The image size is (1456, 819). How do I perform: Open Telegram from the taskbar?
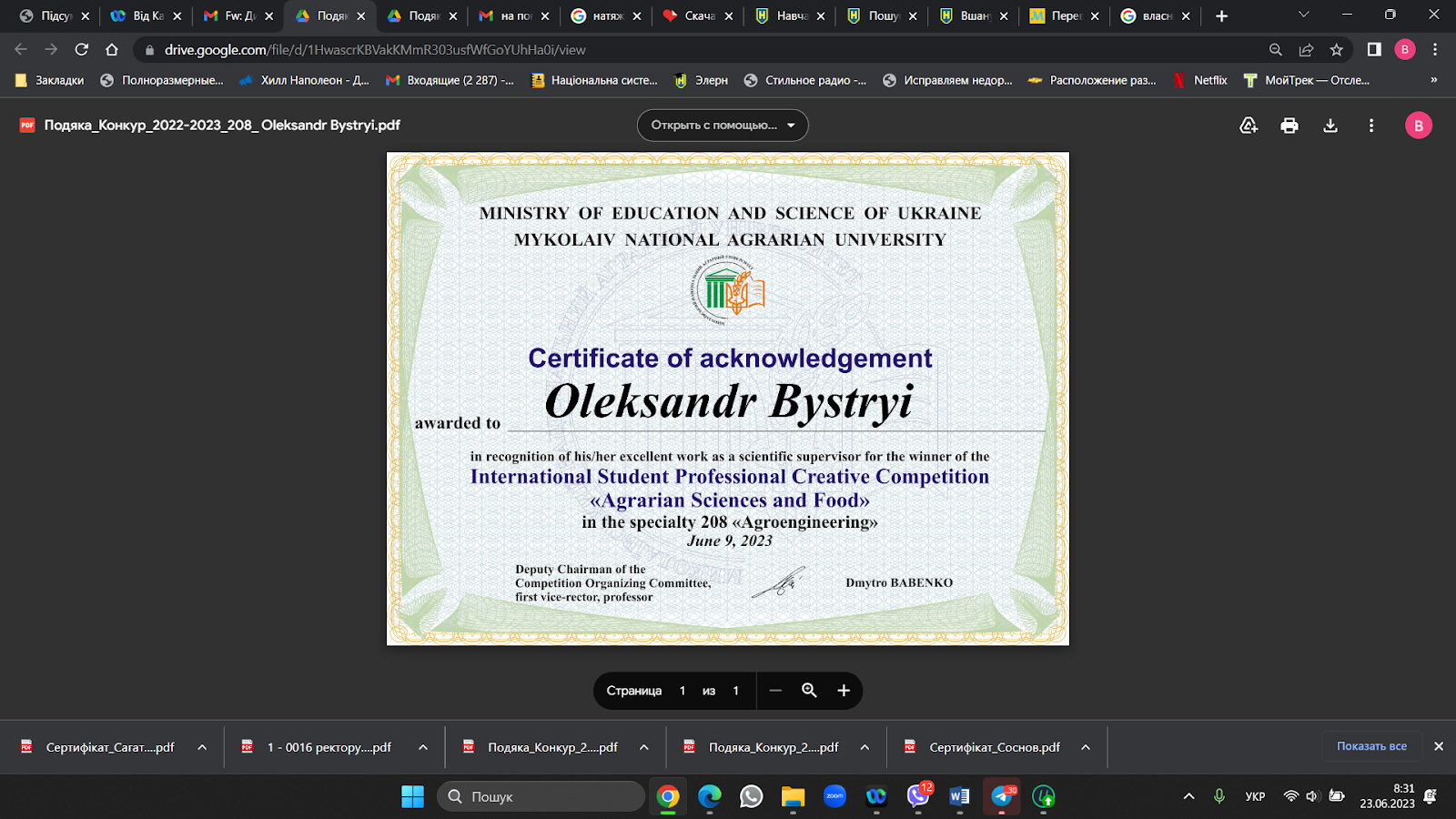point(1002,796)
